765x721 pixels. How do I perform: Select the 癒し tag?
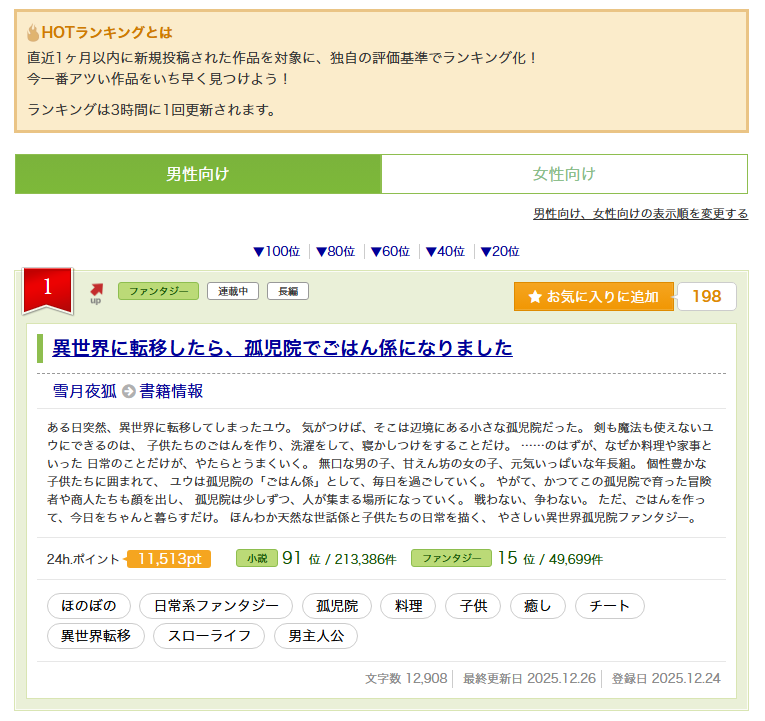538,606
